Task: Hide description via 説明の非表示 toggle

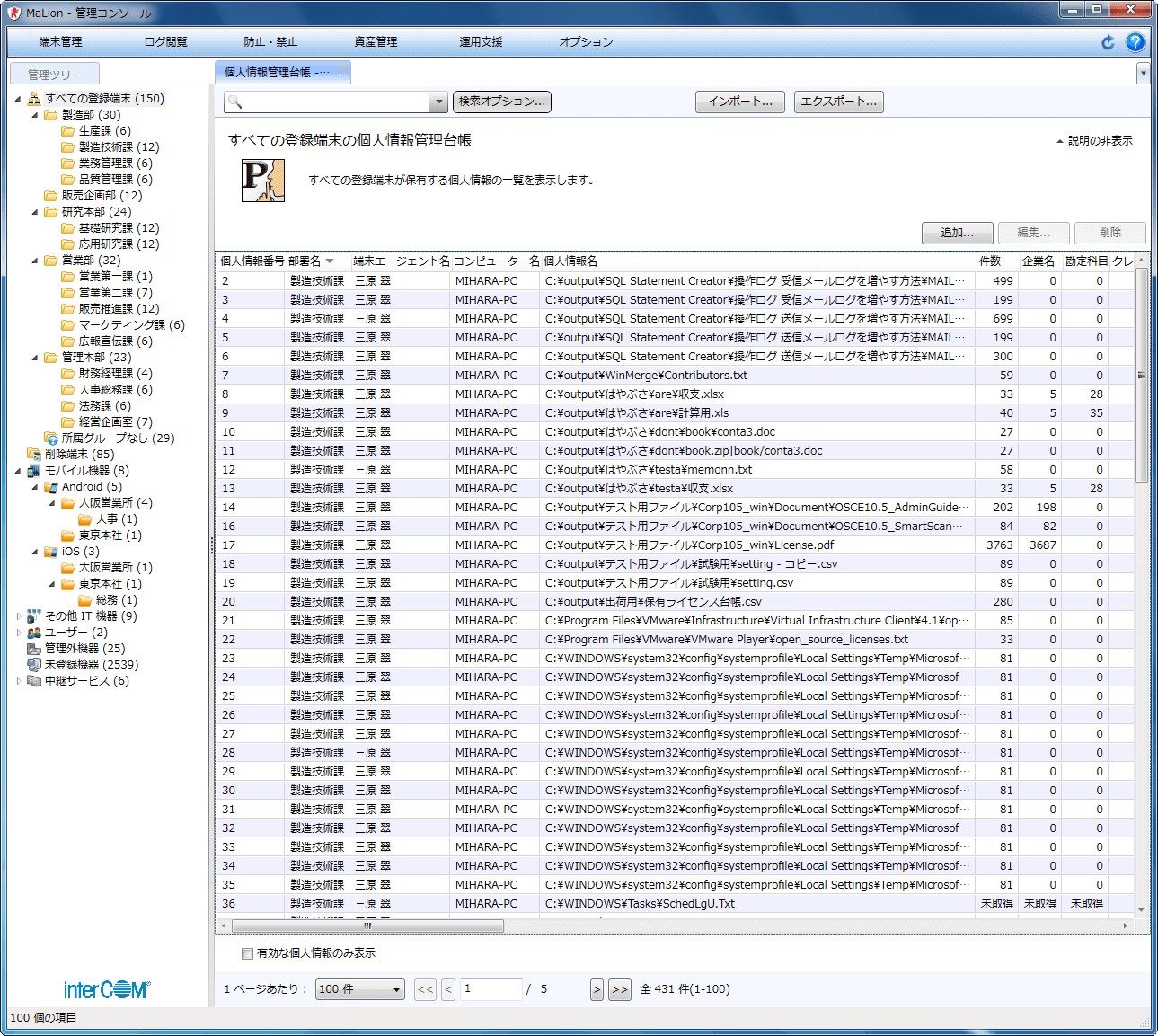Action: [x=1094, y=141]
